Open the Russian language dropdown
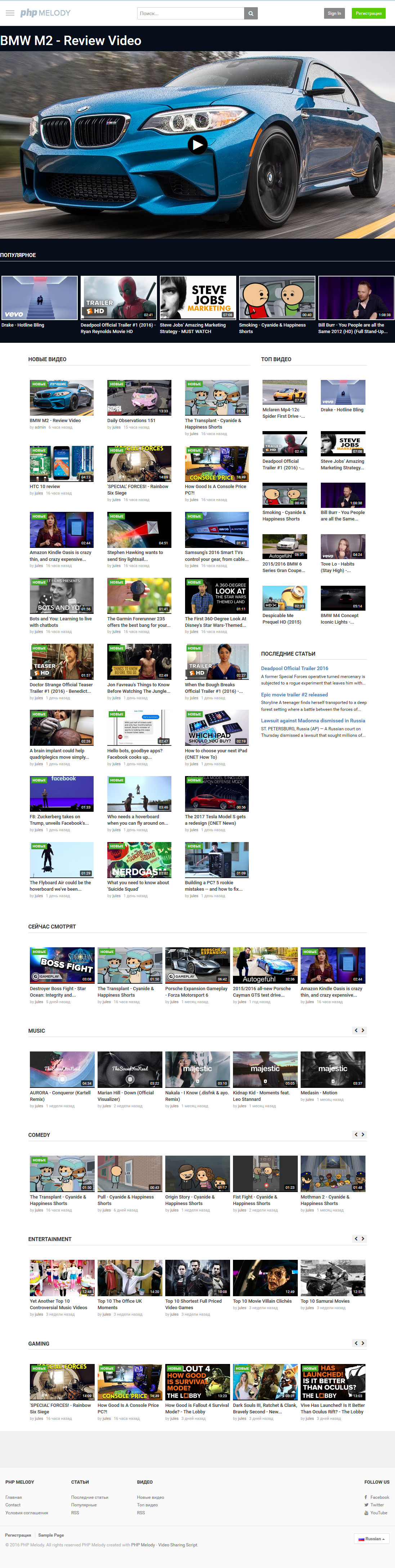 [x=371, y=1539]
